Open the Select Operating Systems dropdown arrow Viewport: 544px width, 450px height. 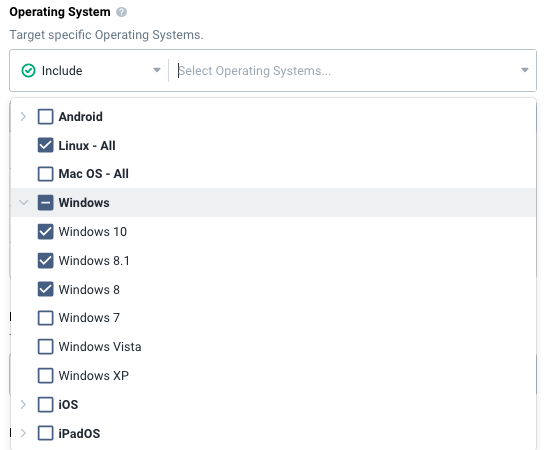[x=525, y=70]
